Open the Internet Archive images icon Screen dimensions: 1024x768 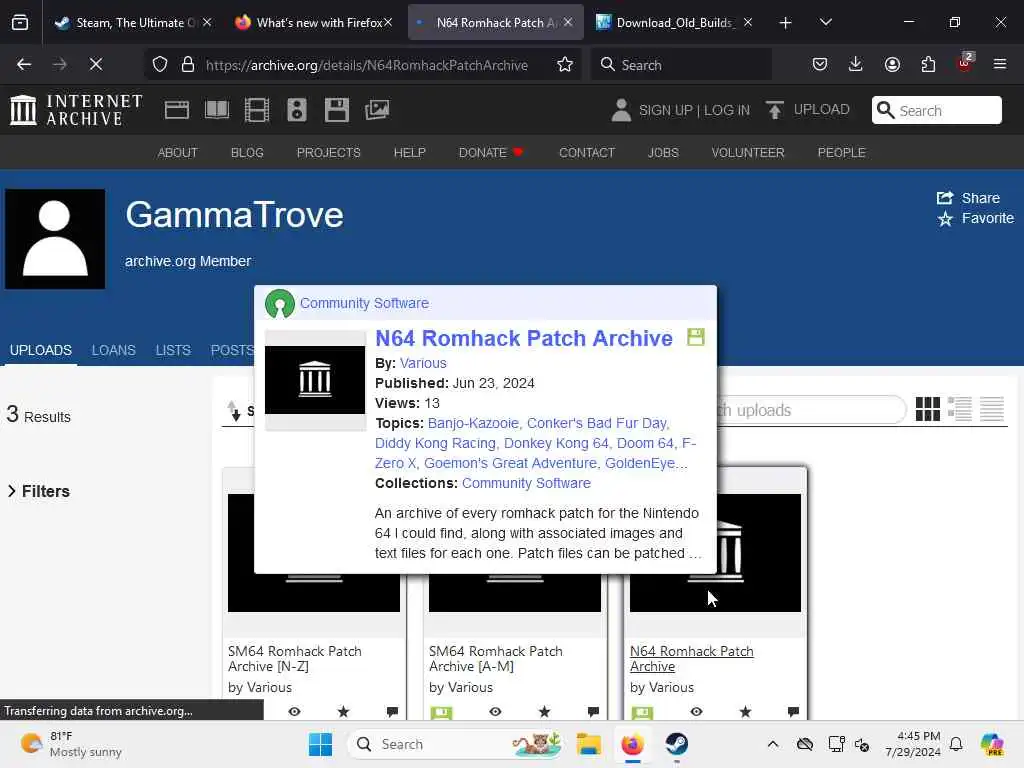pyautogui.click(x=377, y=110)
